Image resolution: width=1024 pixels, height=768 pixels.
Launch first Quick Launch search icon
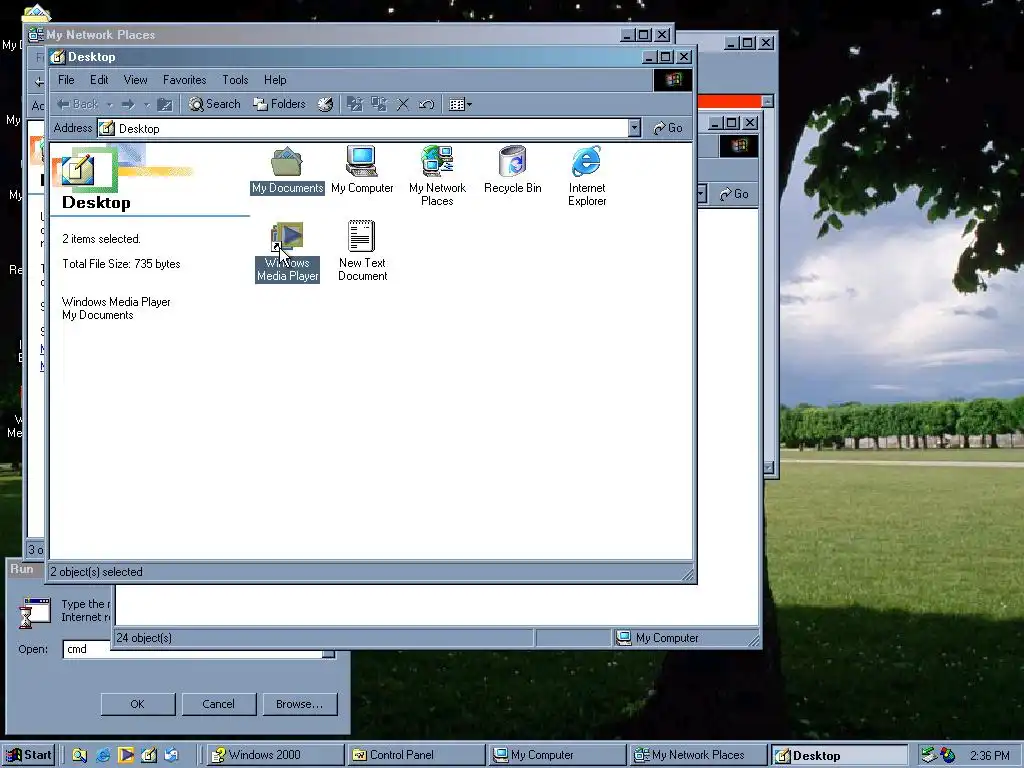[x=80, y=756]
